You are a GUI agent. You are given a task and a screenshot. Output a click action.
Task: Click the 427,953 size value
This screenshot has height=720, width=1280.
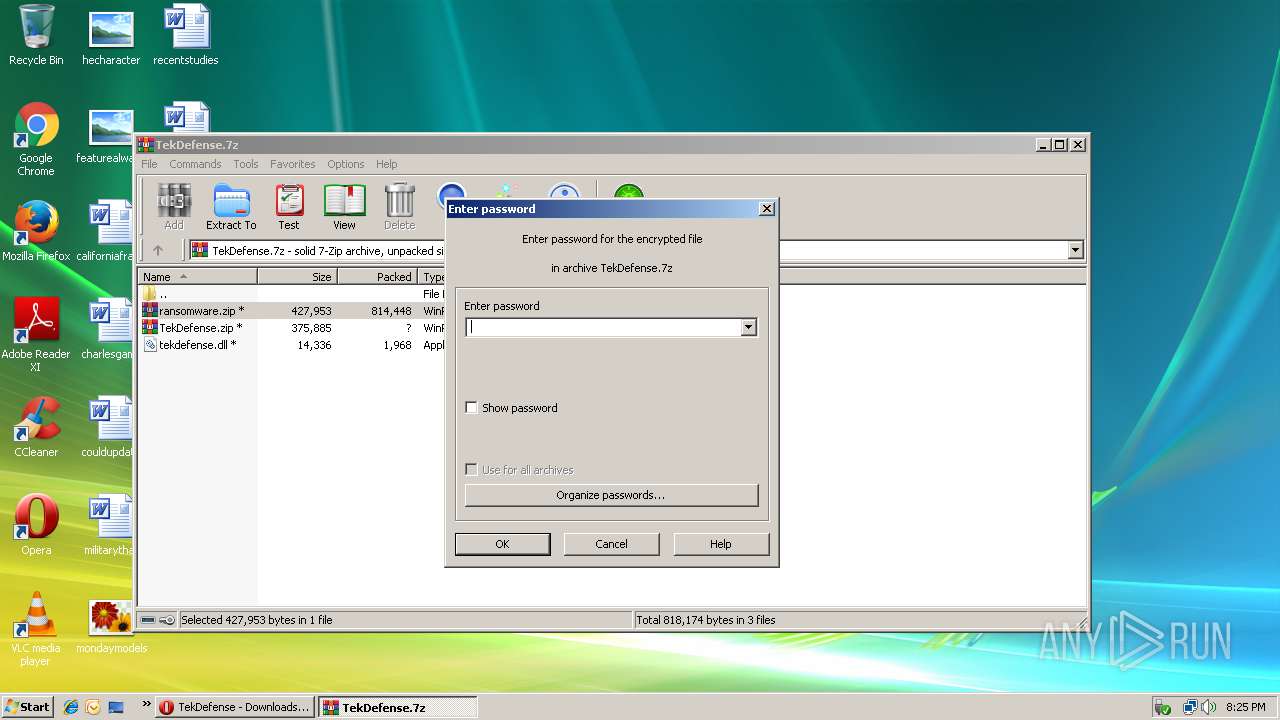(311, 311)
